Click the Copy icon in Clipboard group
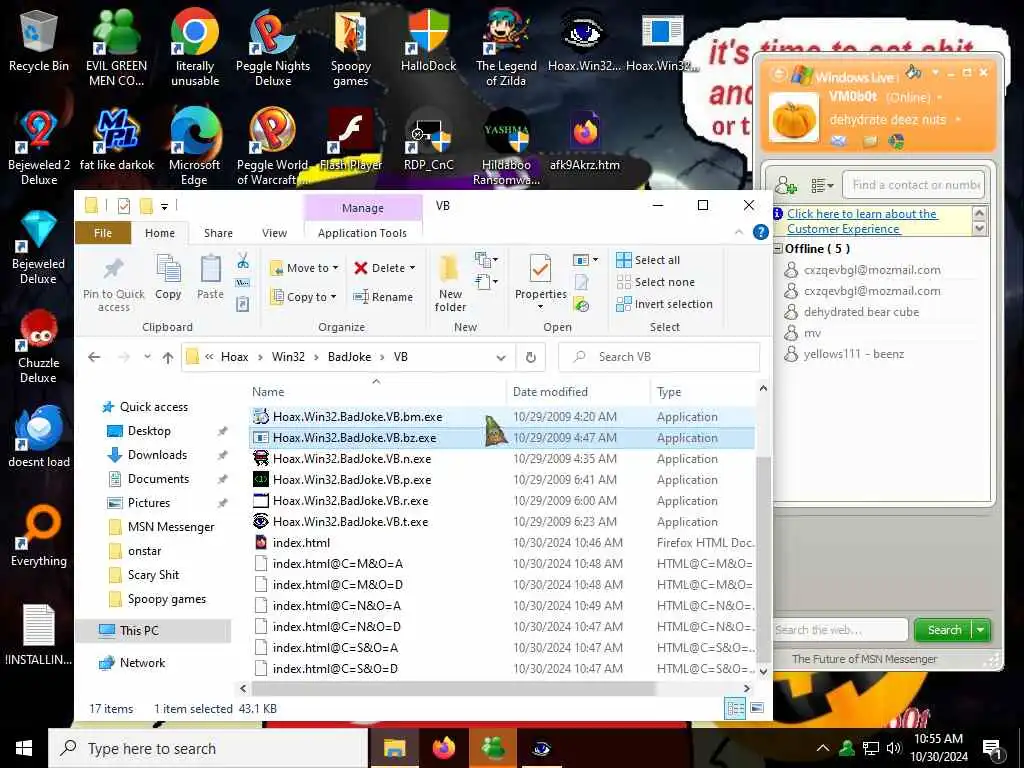The width and height of the screenshot is (1024, 768). [168, 278]
